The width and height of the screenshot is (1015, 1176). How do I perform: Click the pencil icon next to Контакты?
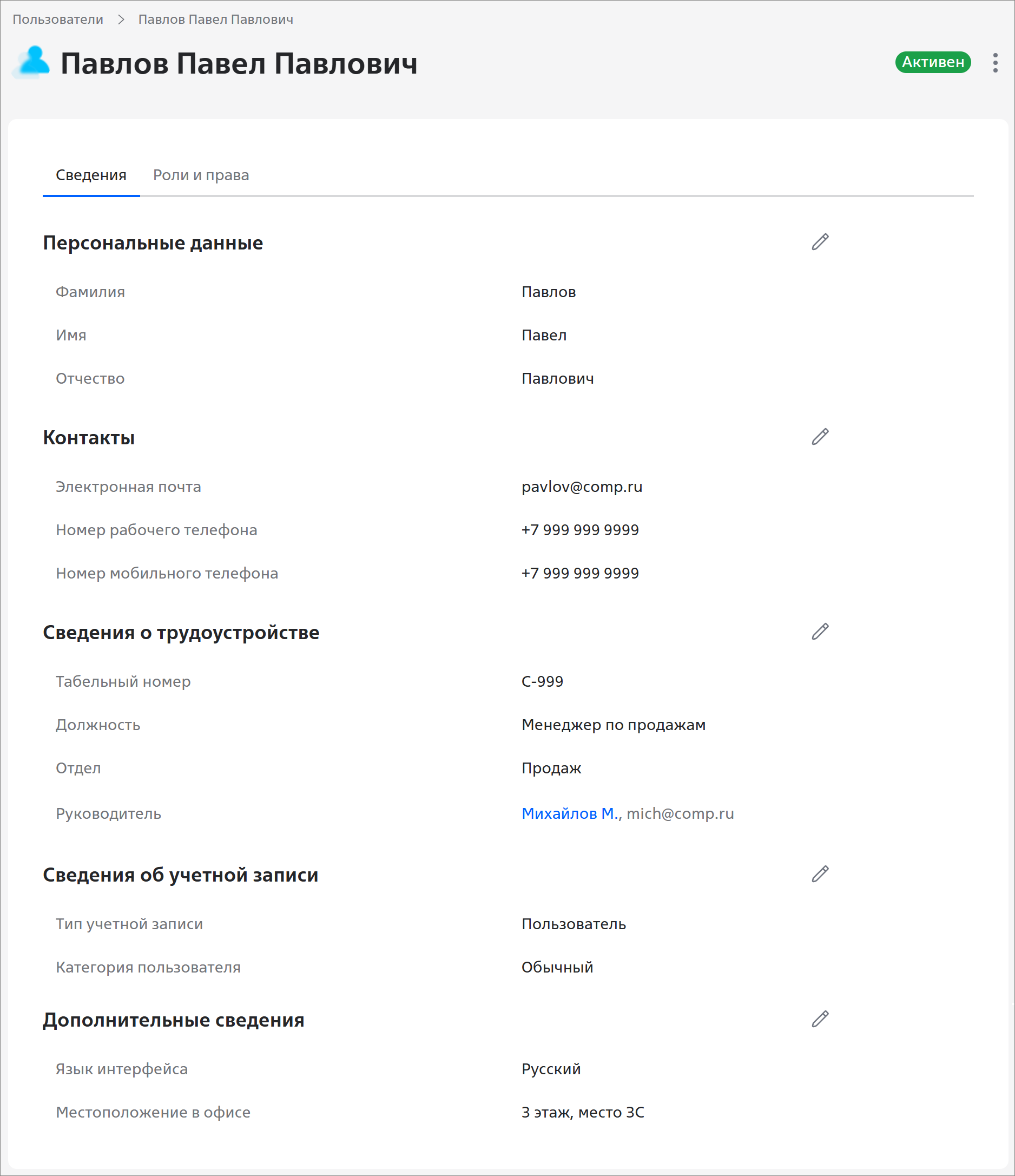820,436
